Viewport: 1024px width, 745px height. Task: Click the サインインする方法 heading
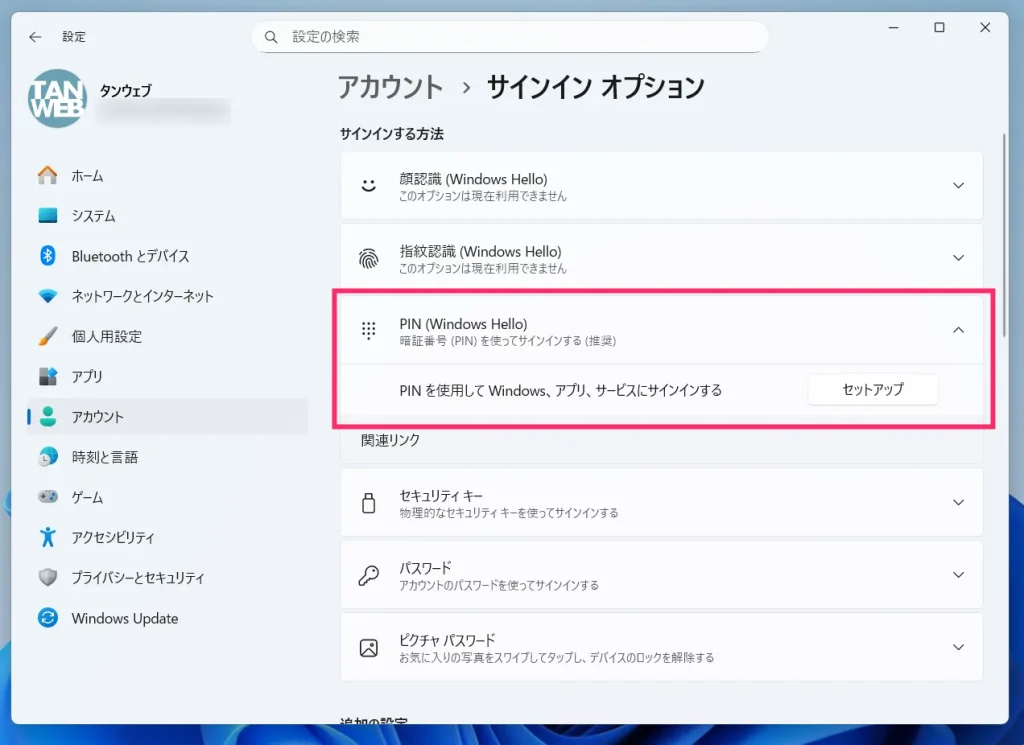coord(391,134)
